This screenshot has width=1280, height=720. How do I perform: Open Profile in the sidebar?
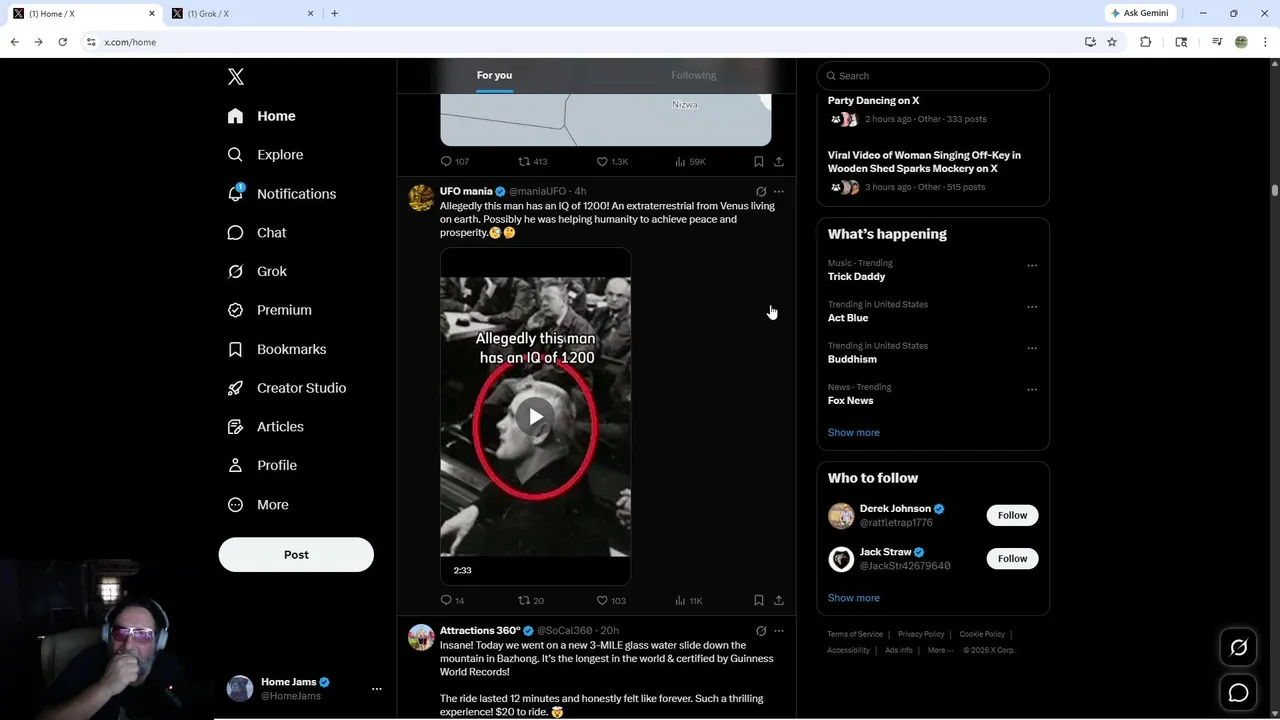[262, 465]
